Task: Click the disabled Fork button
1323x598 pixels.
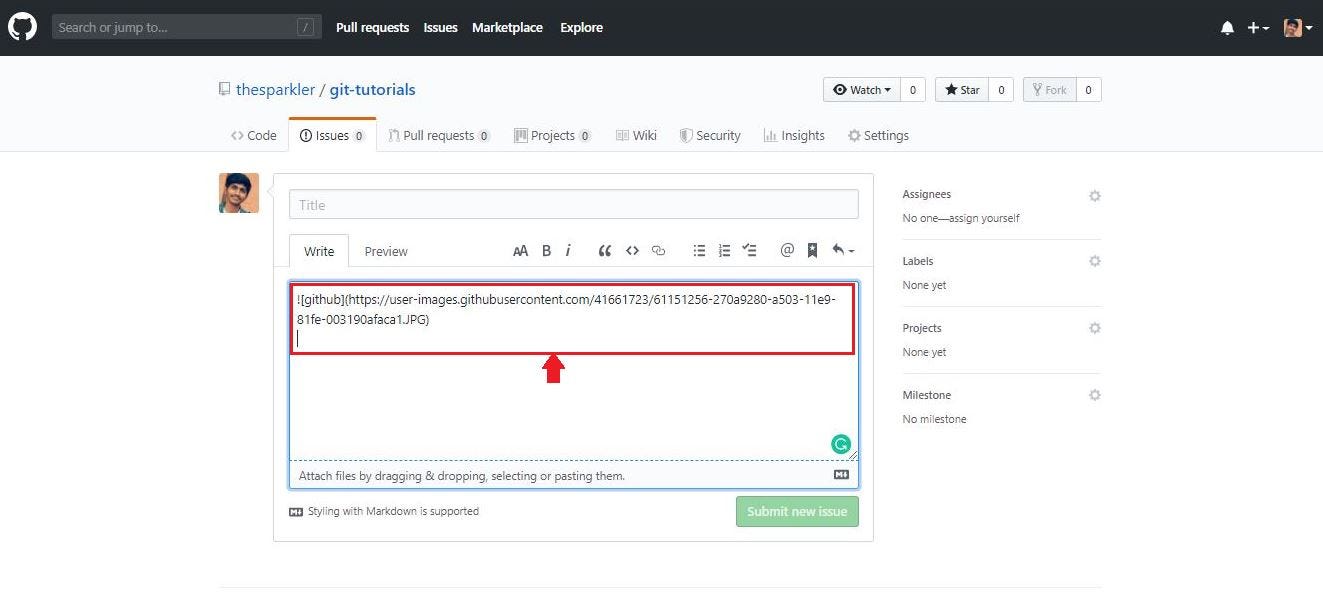Action: pos(1050,90)
